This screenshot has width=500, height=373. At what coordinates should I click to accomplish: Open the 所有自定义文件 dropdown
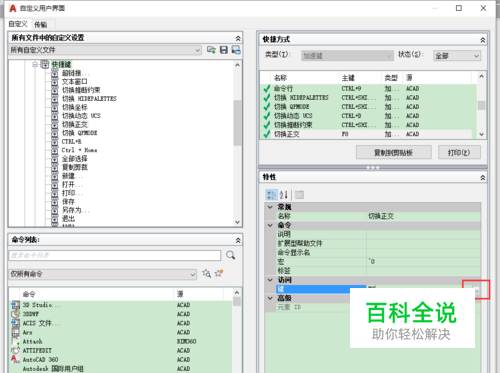198,50
